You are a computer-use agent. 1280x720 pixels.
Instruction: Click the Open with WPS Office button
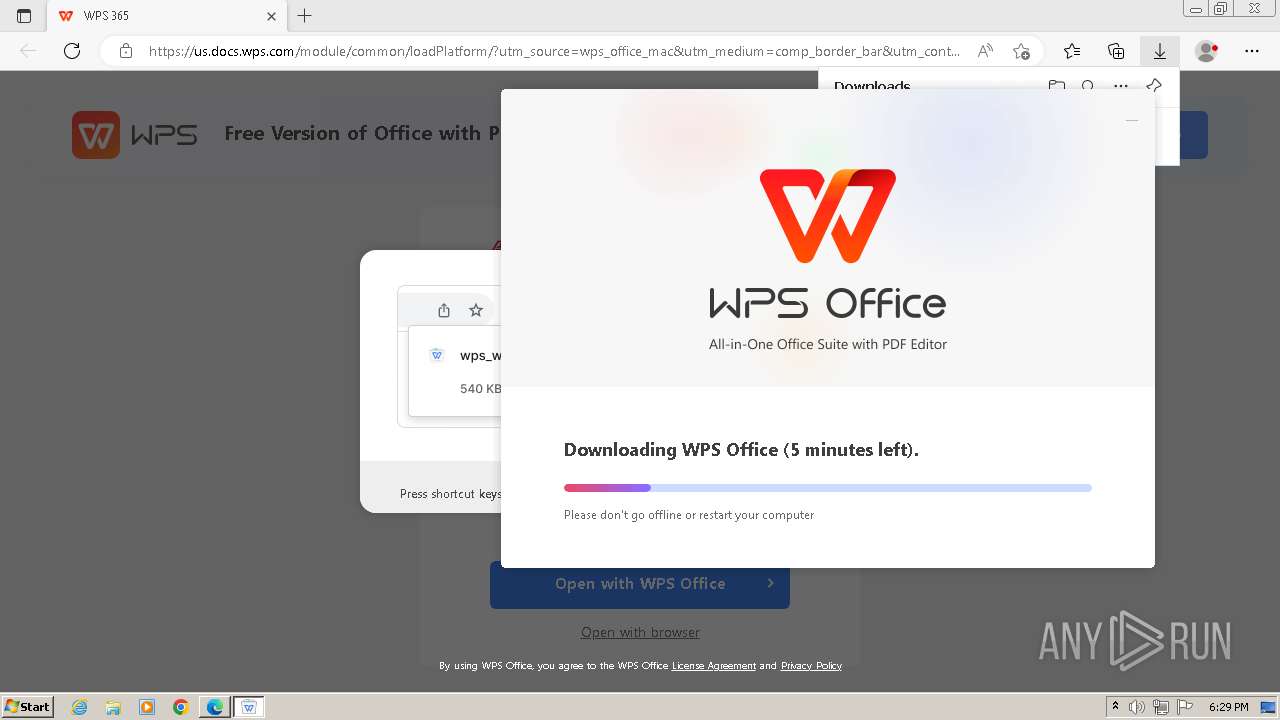pos(640,584)
